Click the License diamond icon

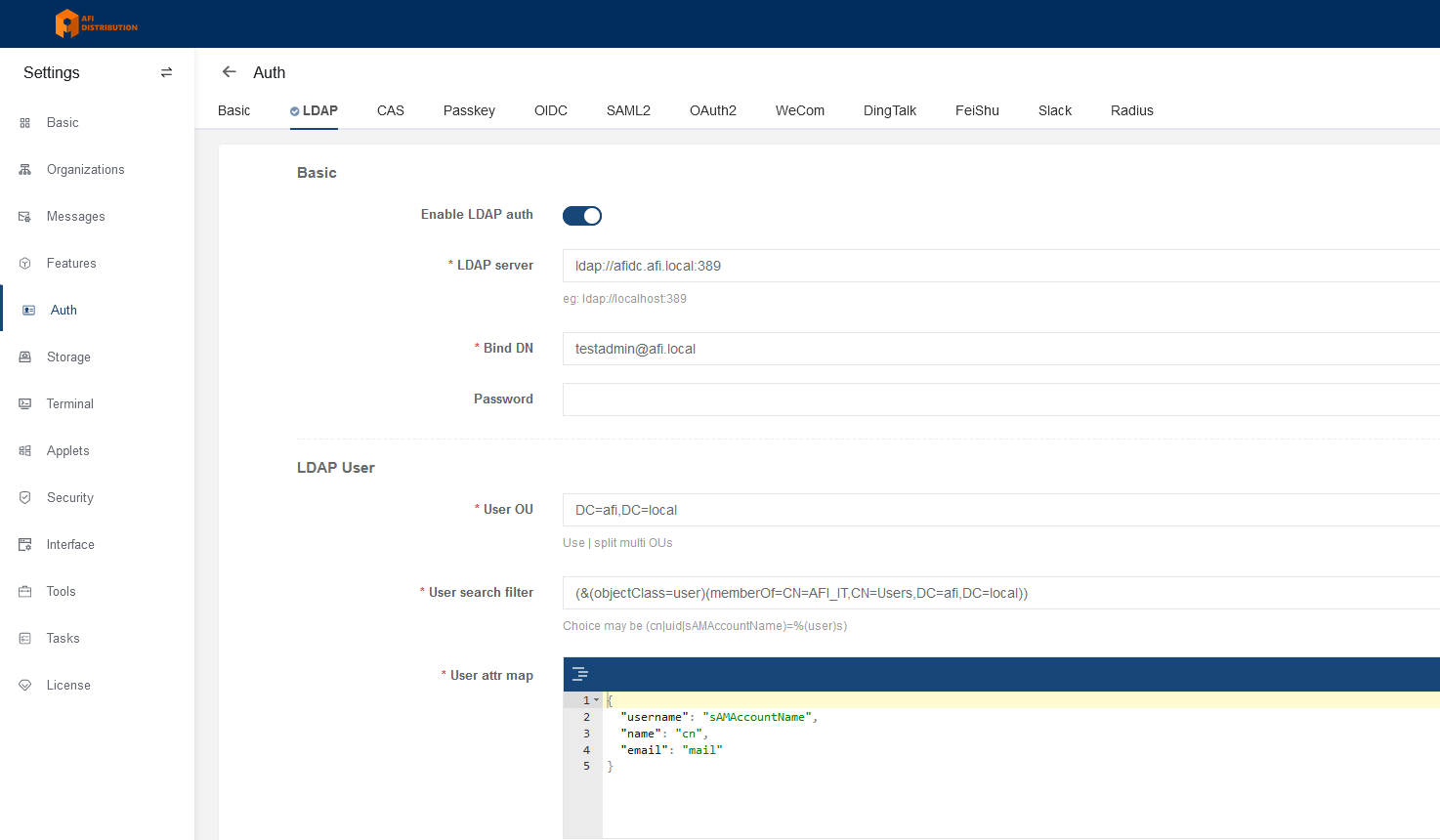tap(25, 686)
